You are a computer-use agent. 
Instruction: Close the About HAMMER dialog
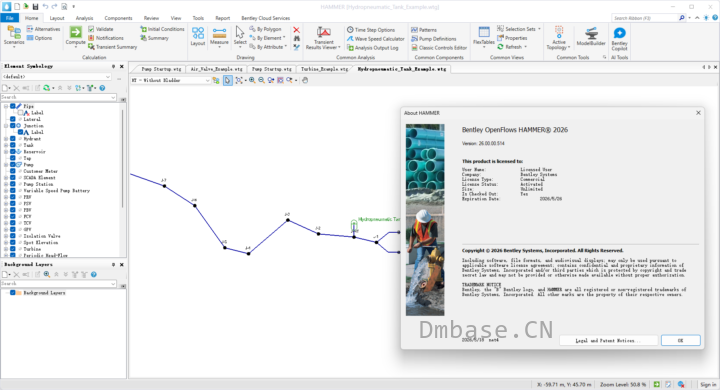coord(698,113)
